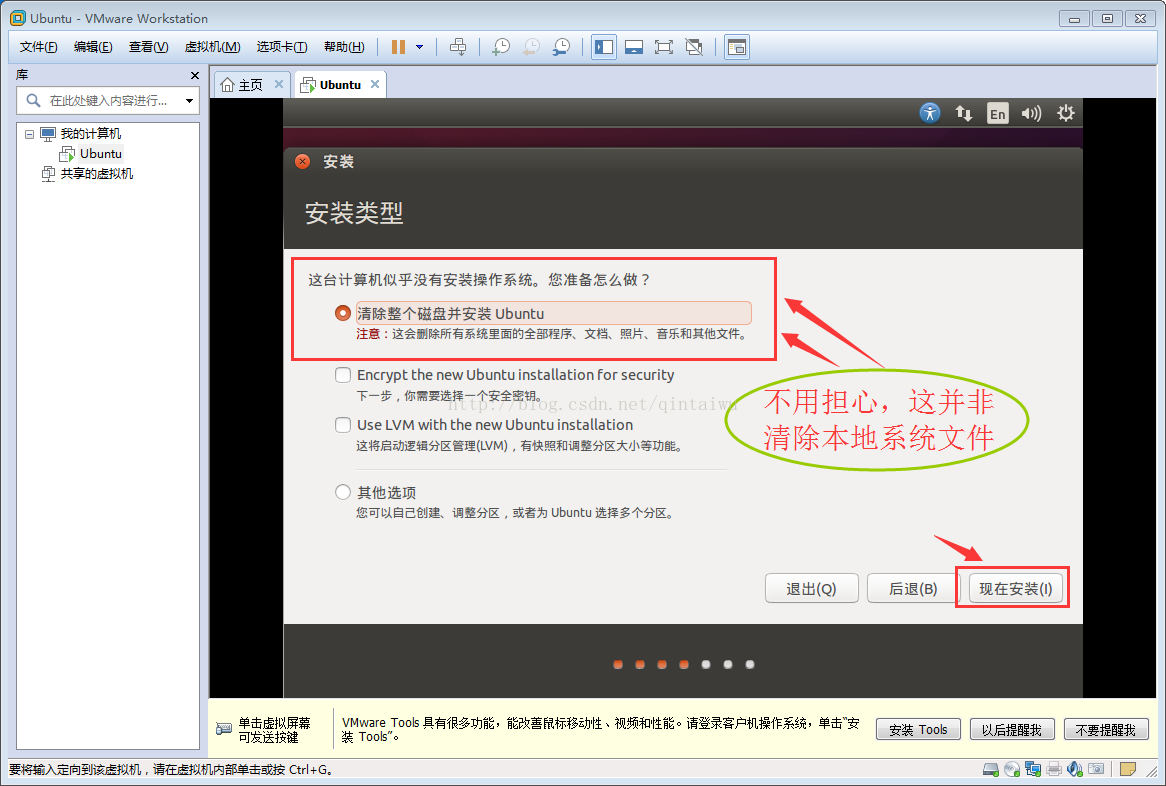Viewport: 1166px width, 786px height.
Task: Click the hard disk status bar icon
Action: (x=991, y=769)
